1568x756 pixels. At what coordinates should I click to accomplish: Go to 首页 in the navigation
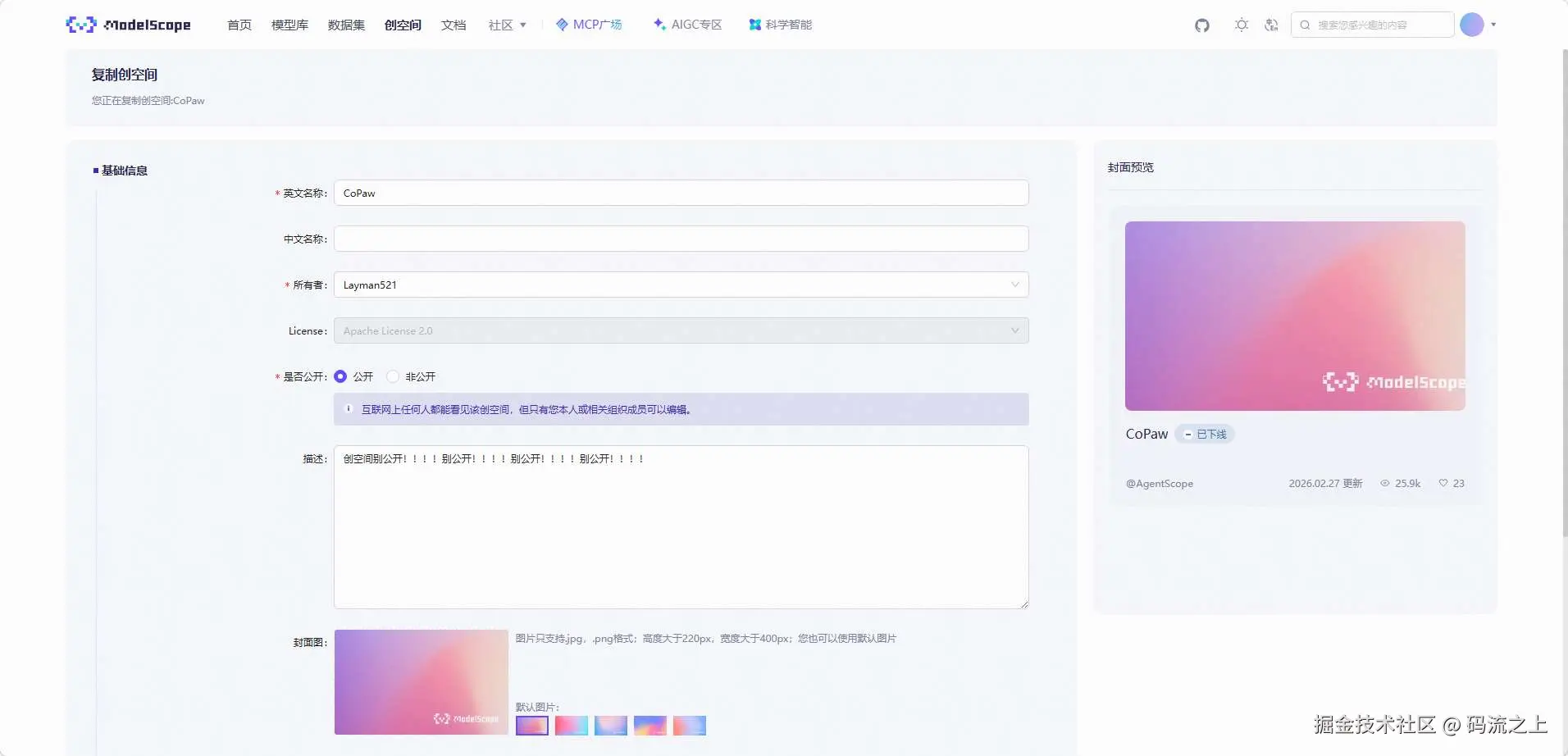pos(239,25)
